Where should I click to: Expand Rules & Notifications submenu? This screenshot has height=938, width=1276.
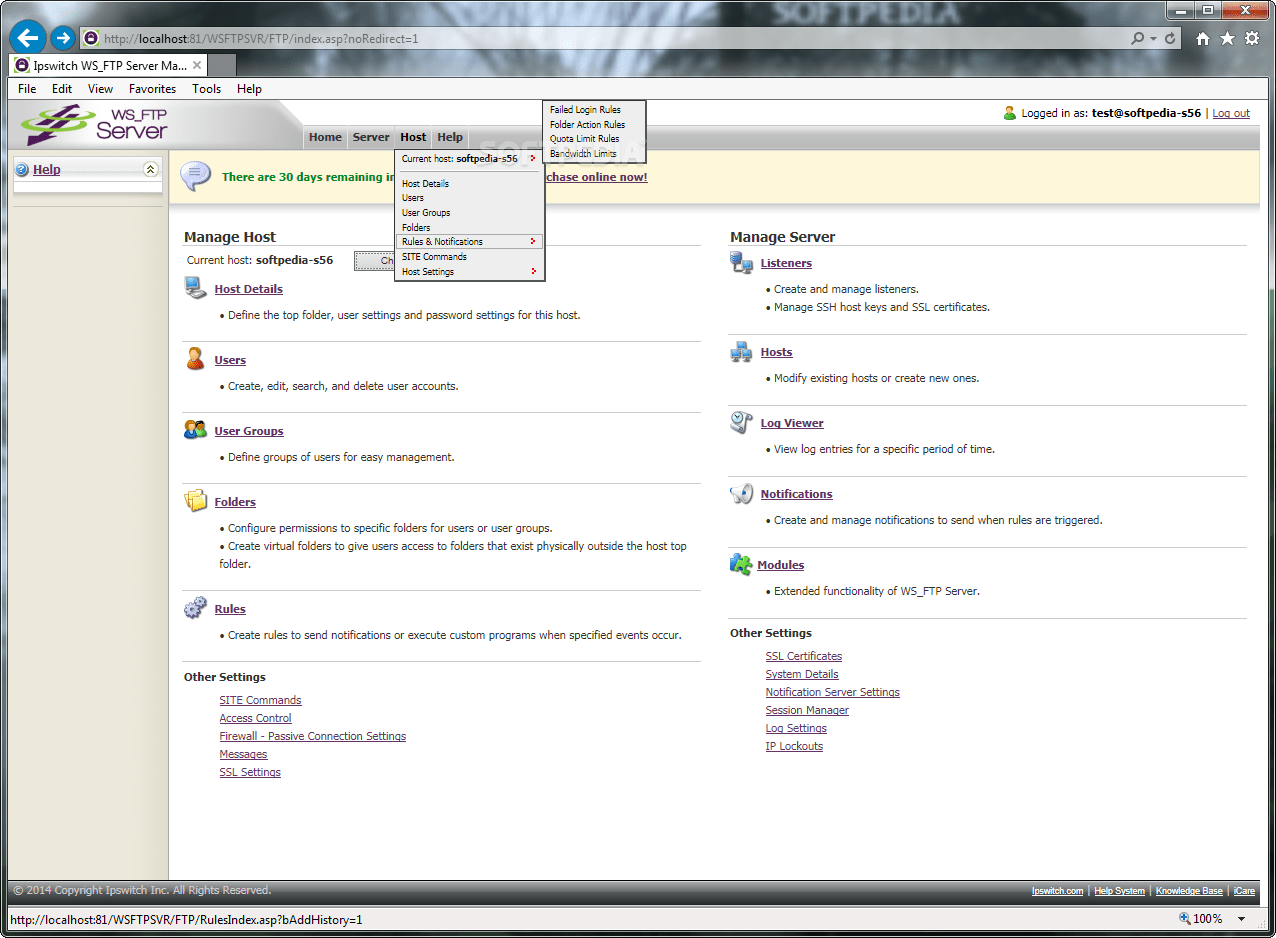coord(470,242)
